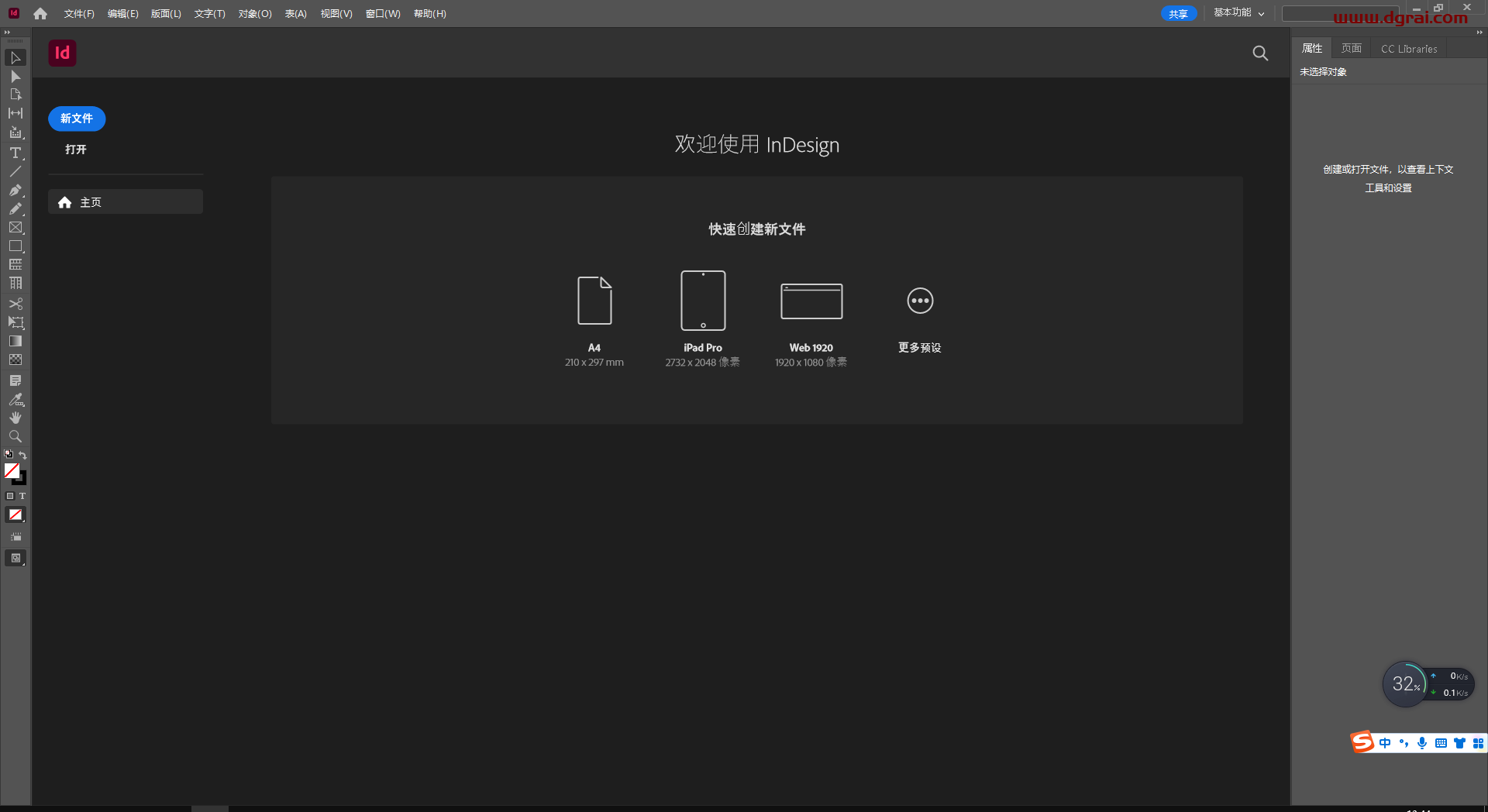
Task: Select the Gradient Swatch tool
Action: coord(15,341)
